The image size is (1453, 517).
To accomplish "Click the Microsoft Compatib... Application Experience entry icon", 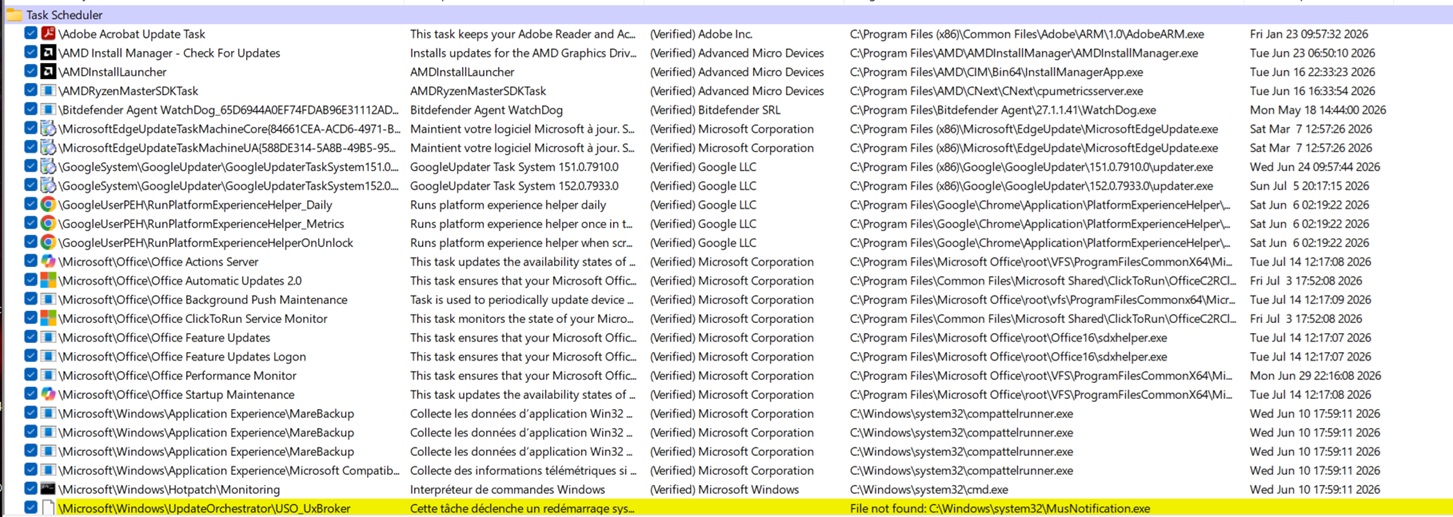I will click(x=47, y=471).
